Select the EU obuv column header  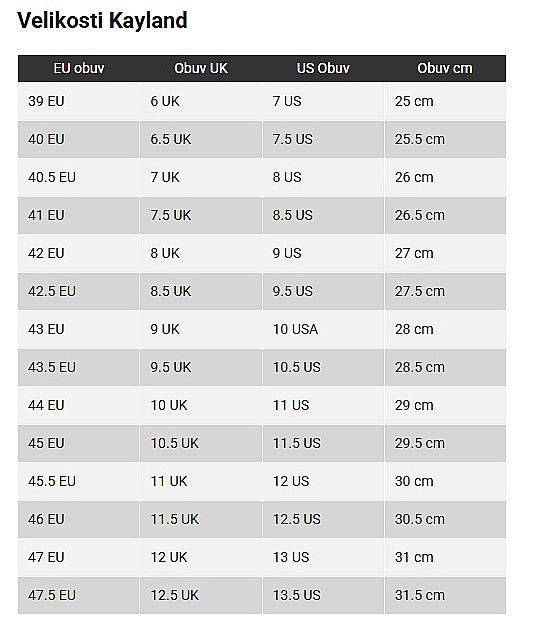[x=79, y=68]
